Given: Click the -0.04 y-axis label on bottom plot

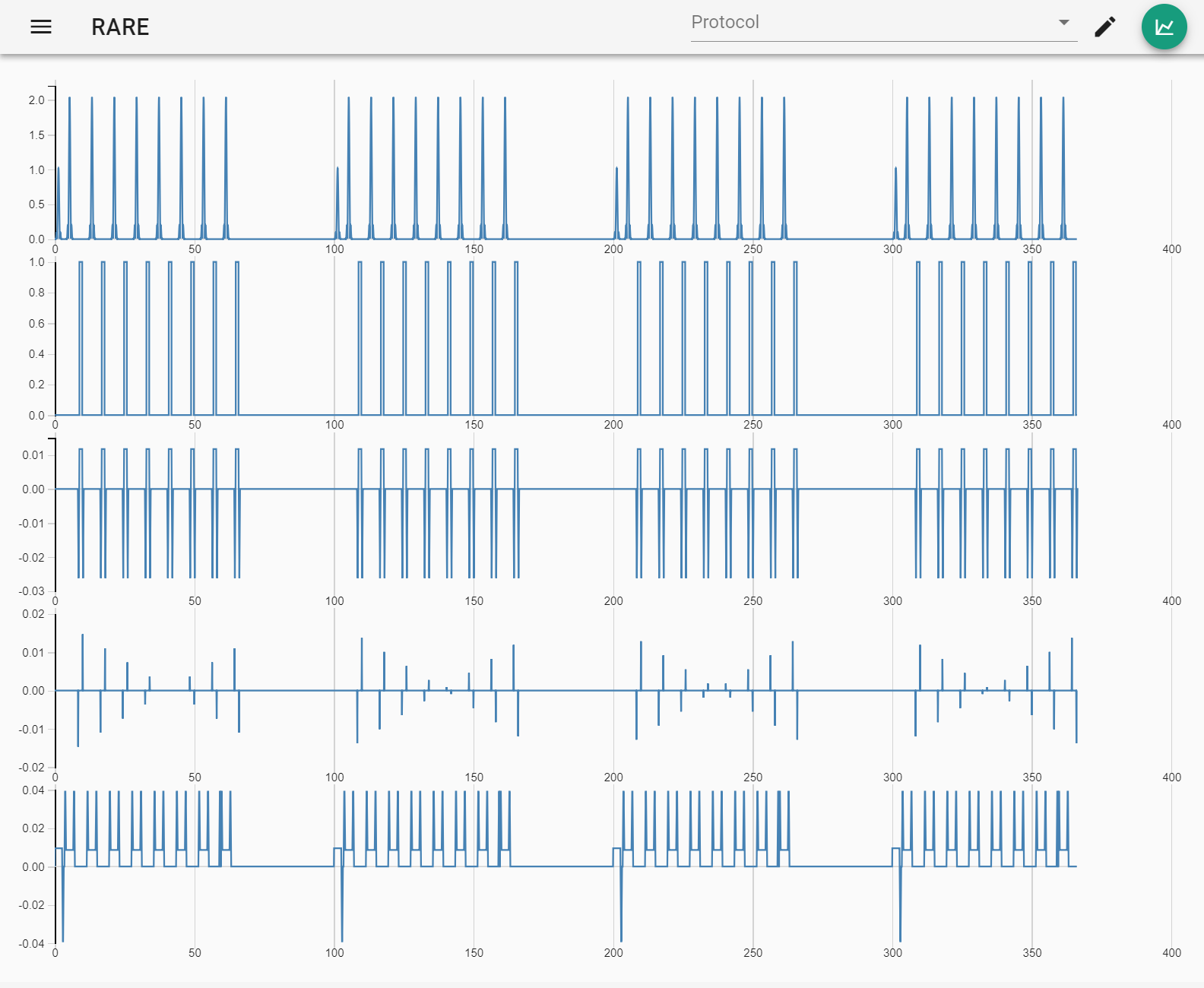Looking at the screenshot, I should [x=32, y=944].
